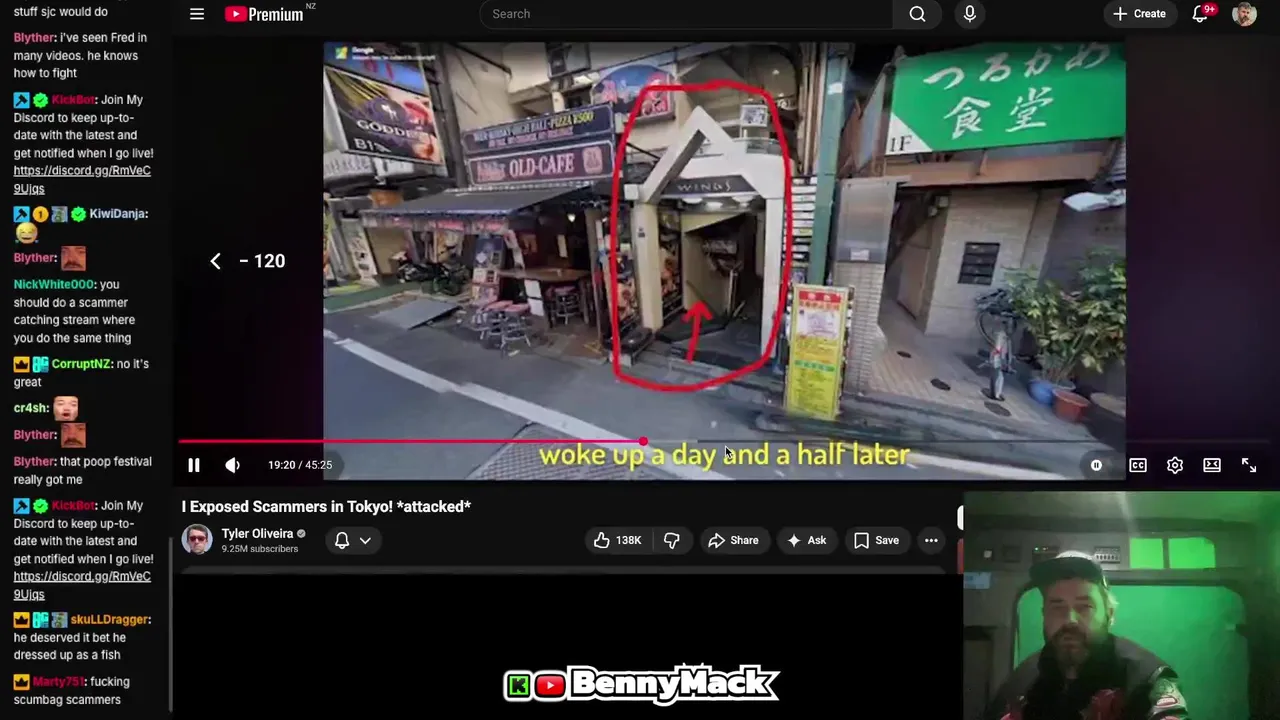
Task: Switch to theater mode
Action: tap(1212, 465)
